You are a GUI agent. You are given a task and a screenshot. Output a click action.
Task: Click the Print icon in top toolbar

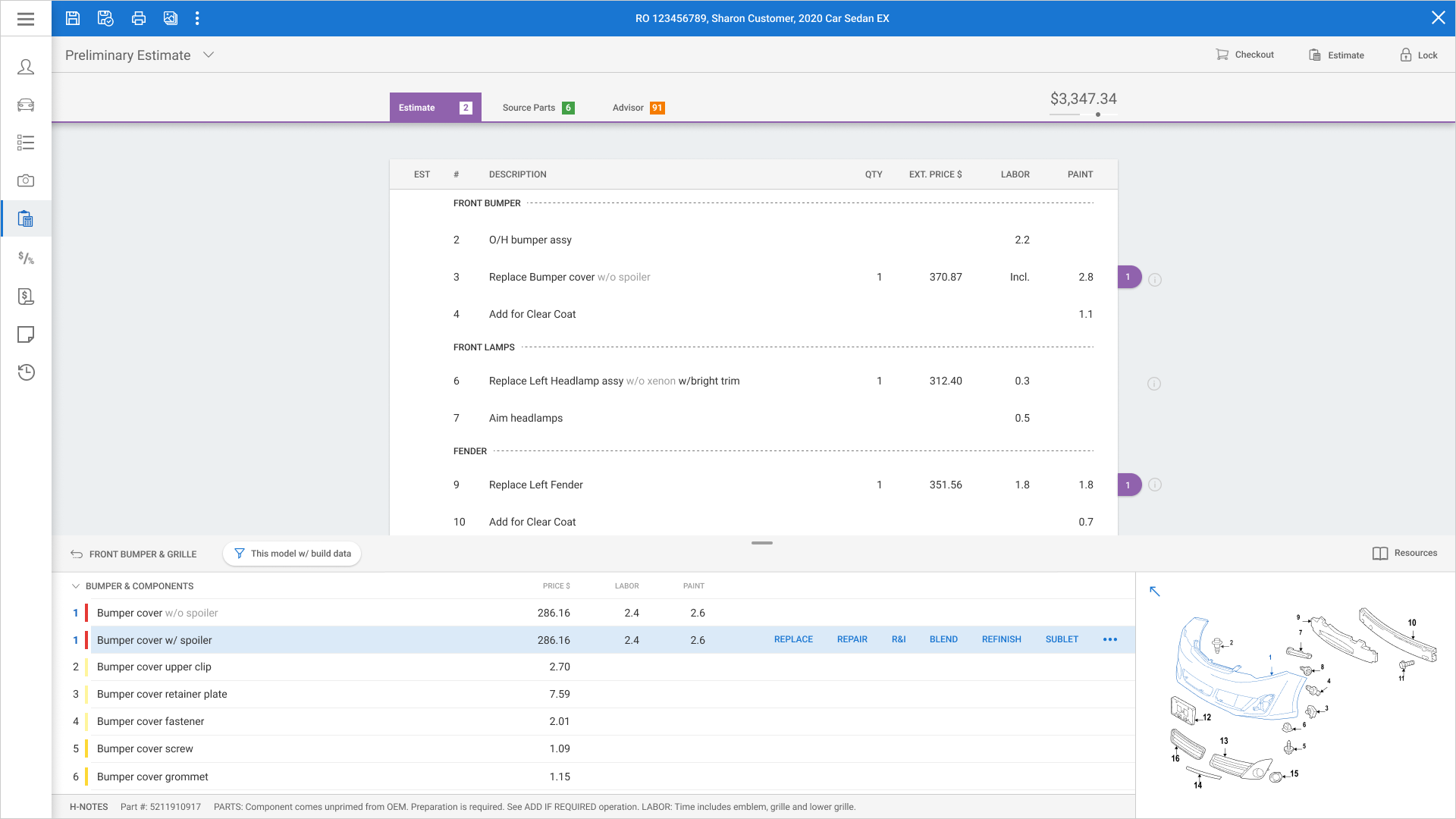[x=138, y=18]
